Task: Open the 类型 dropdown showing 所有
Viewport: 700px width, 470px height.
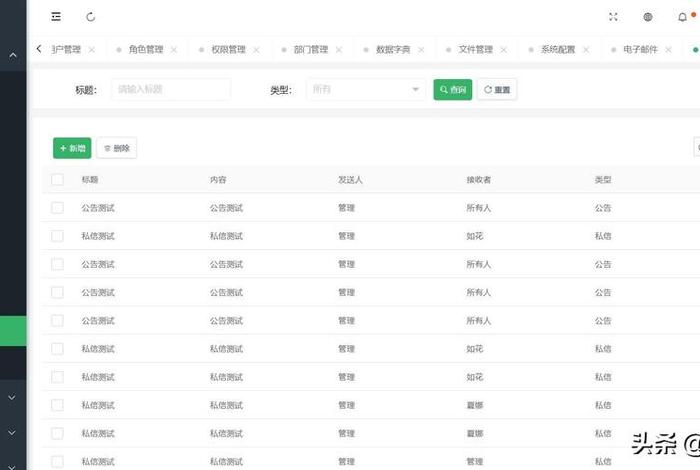Action: tap(366, 89)
